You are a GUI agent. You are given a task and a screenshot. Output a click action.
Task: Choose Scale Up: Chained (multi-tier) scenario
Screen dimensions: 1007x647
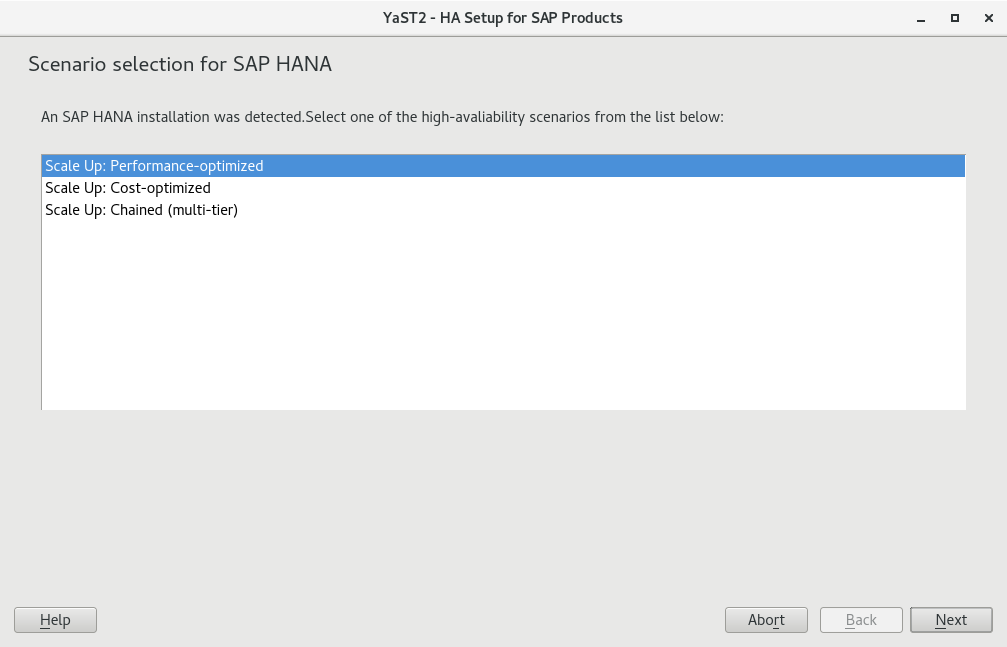[x=141, y=210]
